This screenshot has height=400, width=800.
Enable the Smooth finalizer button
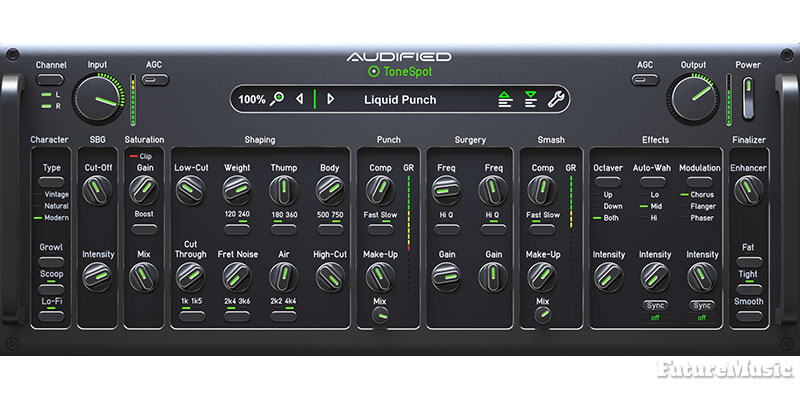click(749, 316)
